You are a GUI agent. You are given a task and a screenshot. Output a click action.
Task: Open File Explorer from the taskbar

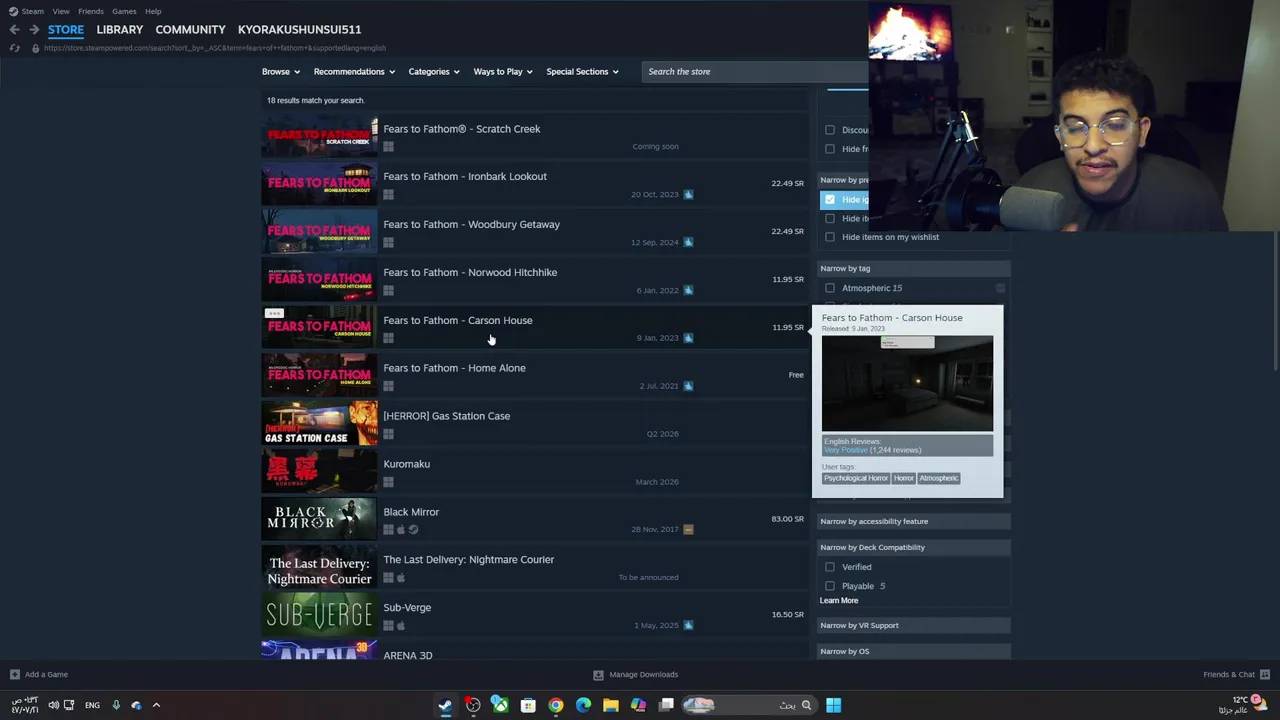pos(611,705)
